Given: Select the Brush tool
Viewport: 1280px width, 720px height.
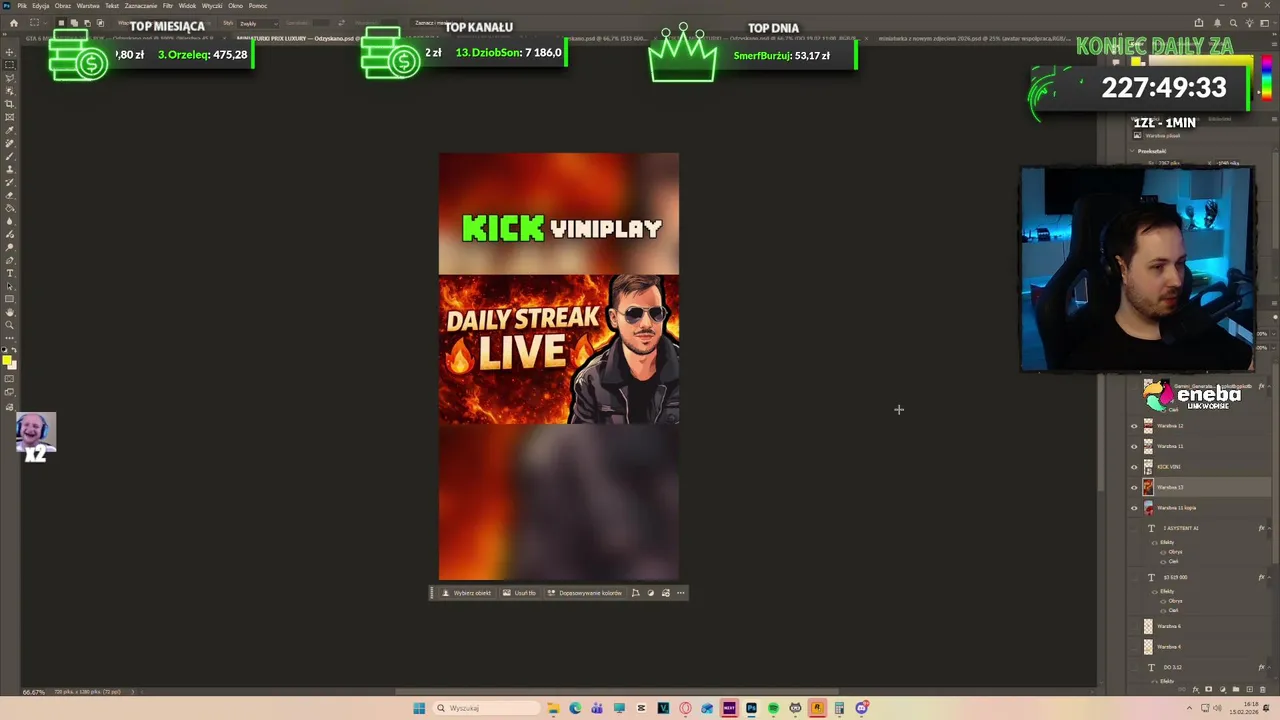Looking at the screenshot, I should pyautogui.click(x=10, y=156).
